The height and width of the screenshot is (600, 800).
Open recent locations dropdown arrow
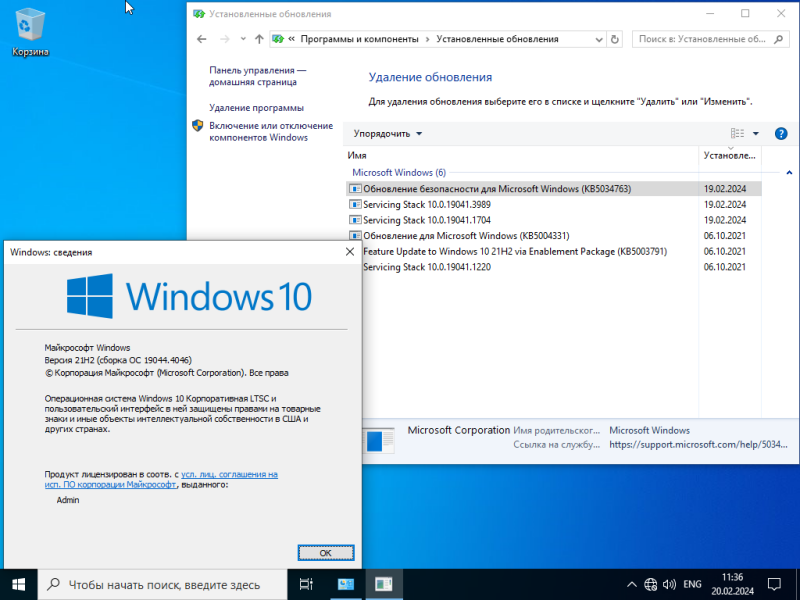[x=243, y=39]
